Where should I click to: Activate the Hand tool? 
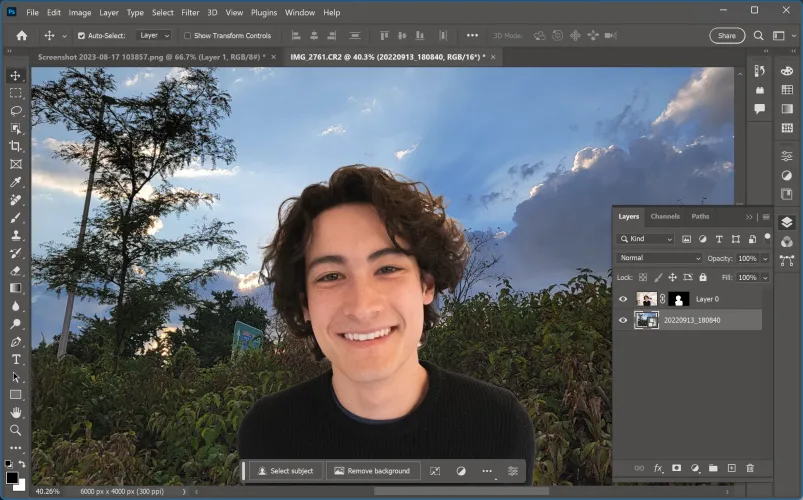(16, 412)
